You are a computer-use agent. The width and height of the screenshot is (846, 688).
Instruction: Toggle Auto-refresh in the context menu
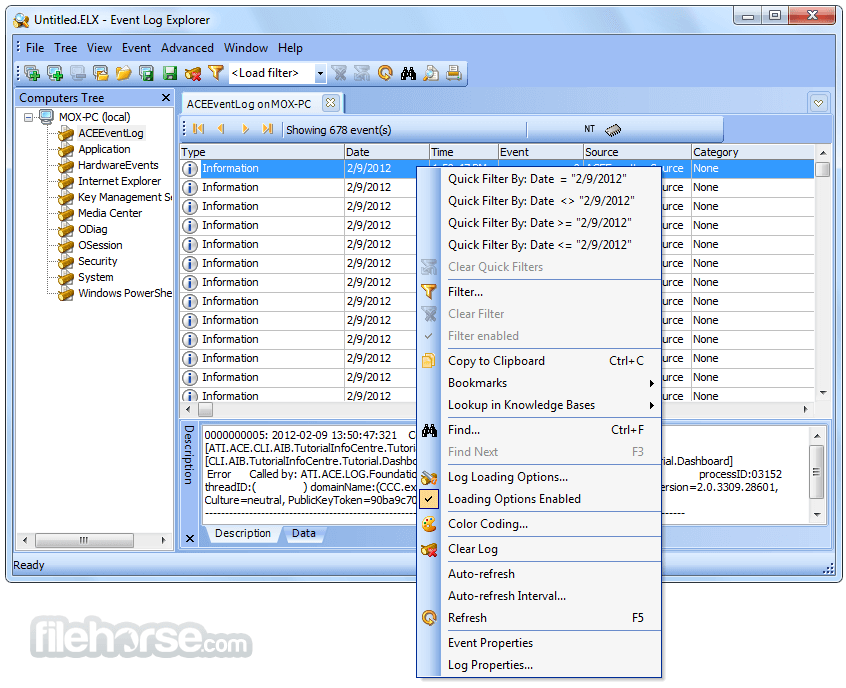coord(481,574)
